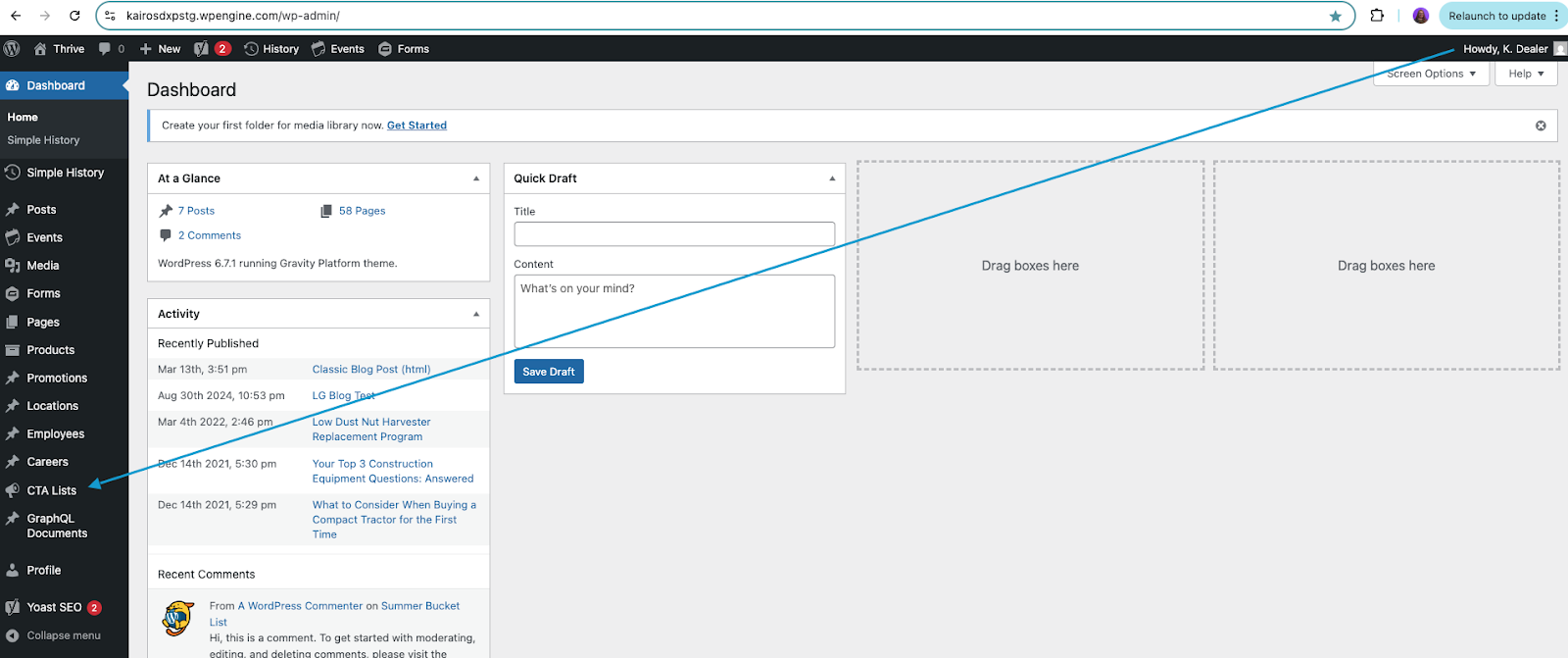Click + New in the admin bar
The height and width of the screenshot is (658, 1568).
click(160, 48)
